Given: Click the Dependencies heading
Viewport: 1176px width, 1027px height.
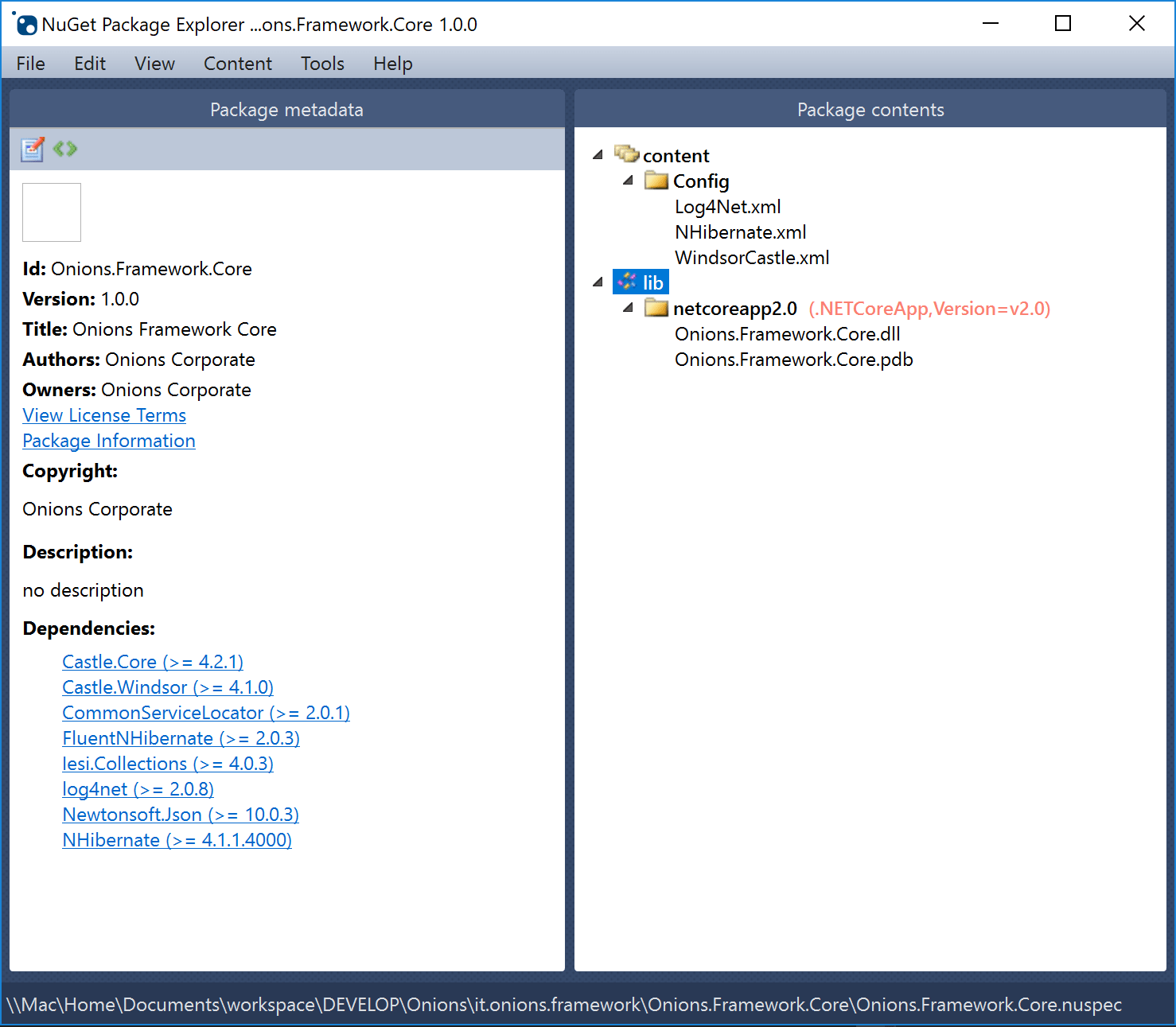Looking at the screenshot, I should [89, 628].
